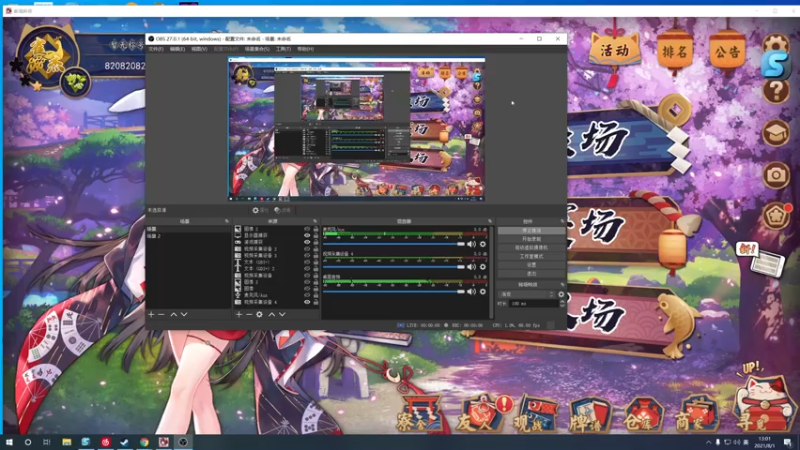Pop out the 场景 dock panel icon
Image resolution: width=800 pixels, height=450 pixels.
point(227,221)
